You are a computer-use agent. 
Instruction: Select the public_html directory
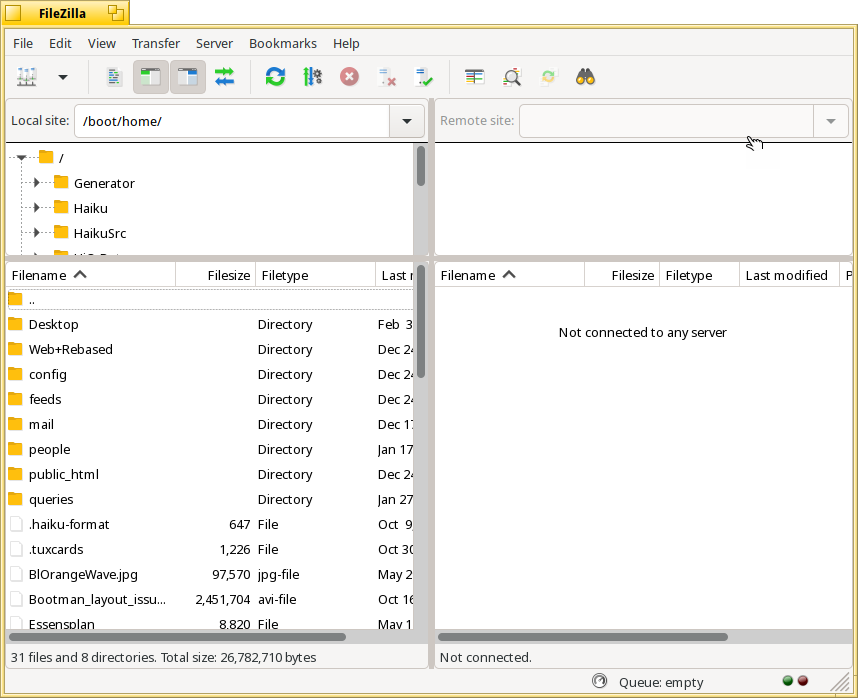[210, 474]
